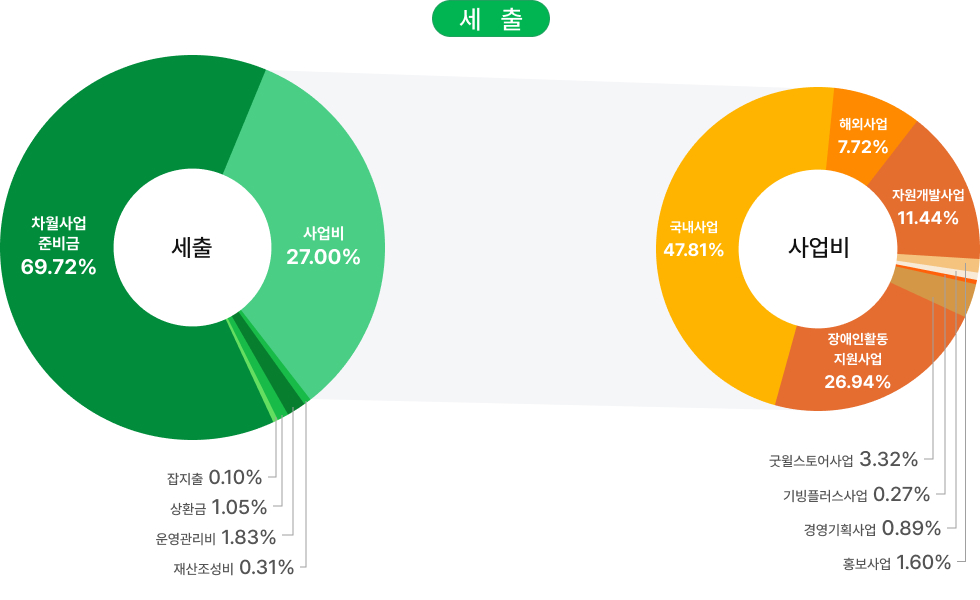The height and width of the screenshot is (600, 980).
Task: Click the green 세 출 header pill
Action: [490, 20]
